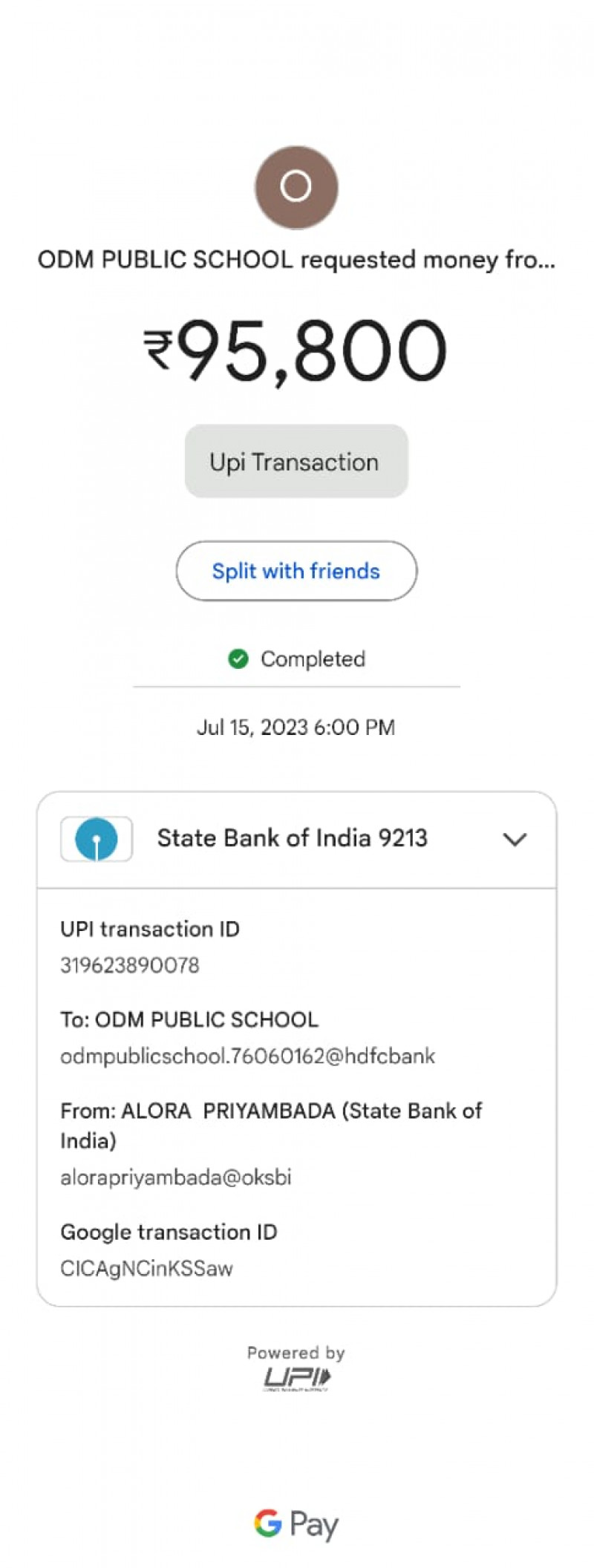The height and width of the screenshot is (1568, 594).
Task: Click the alorapriyambada@oksbi UPI address
Action: pos(176,1177)
